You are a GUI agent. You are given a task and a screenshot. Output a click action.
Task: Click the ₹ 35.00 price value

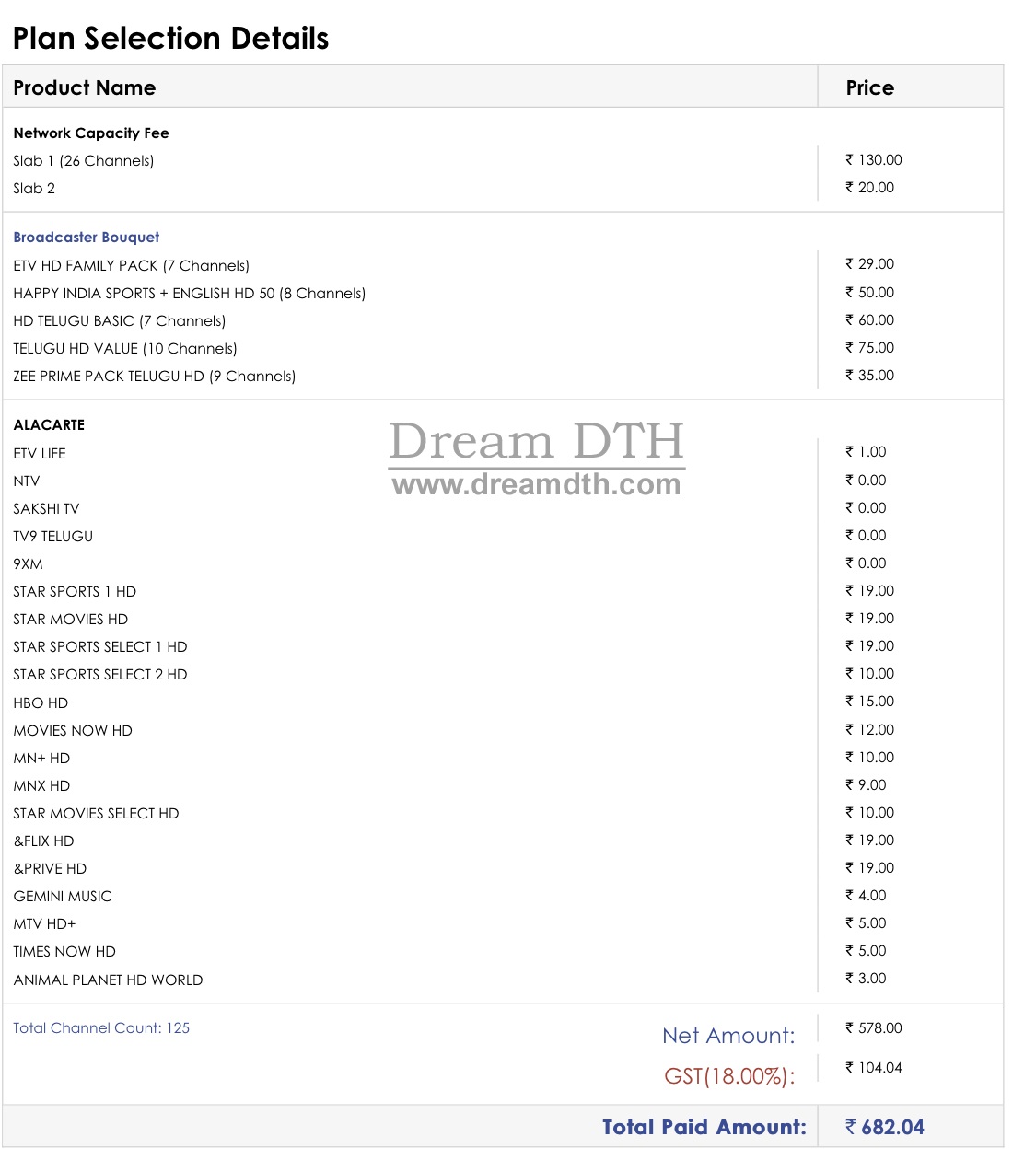point(870,375)
